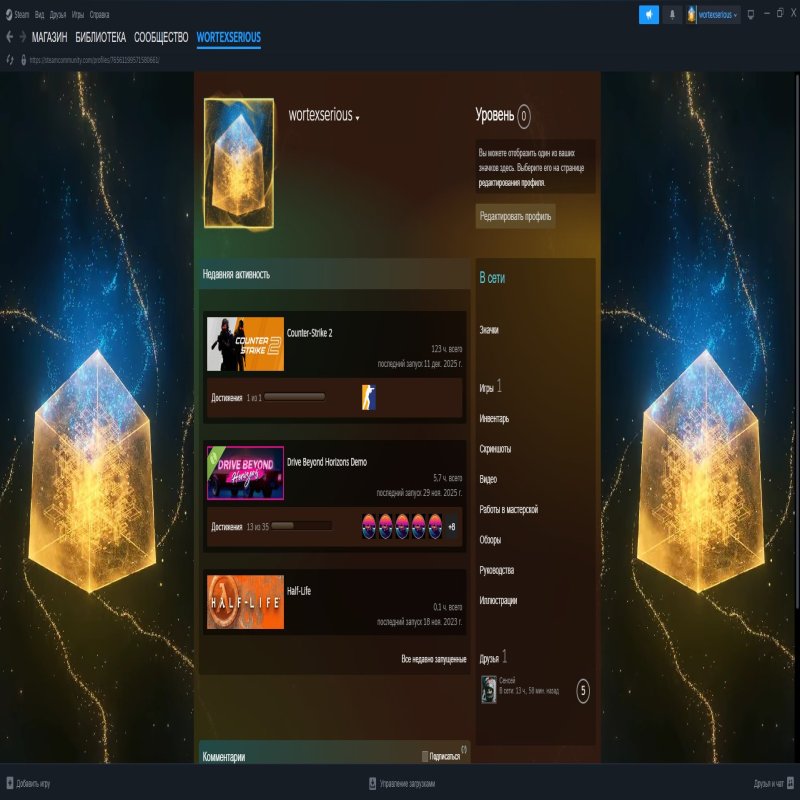This screenshot has width=800, height=800.
Task: Open the Вид menu
Action: tap(39, 15)
